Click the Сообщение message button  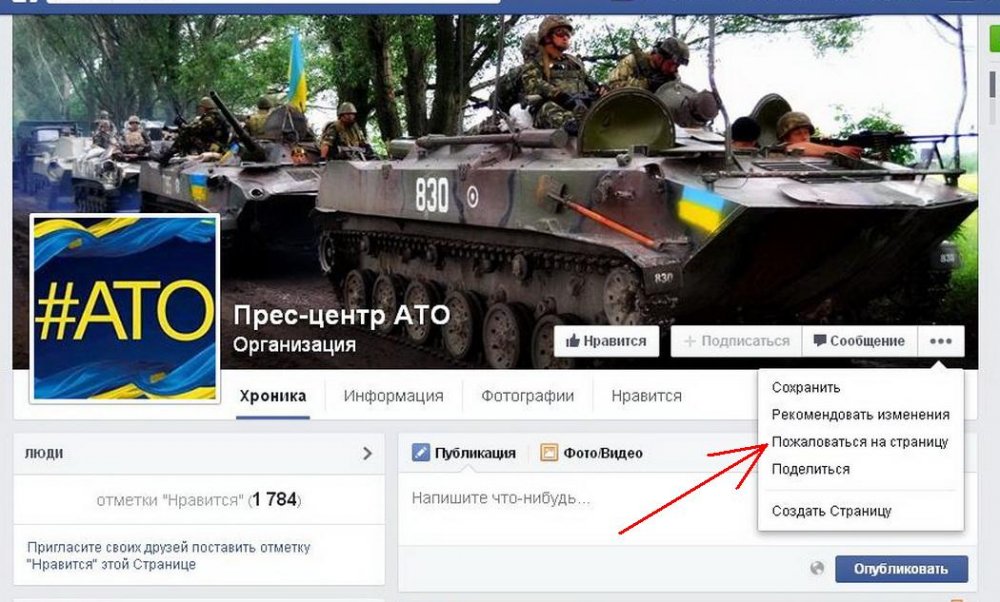859,341
